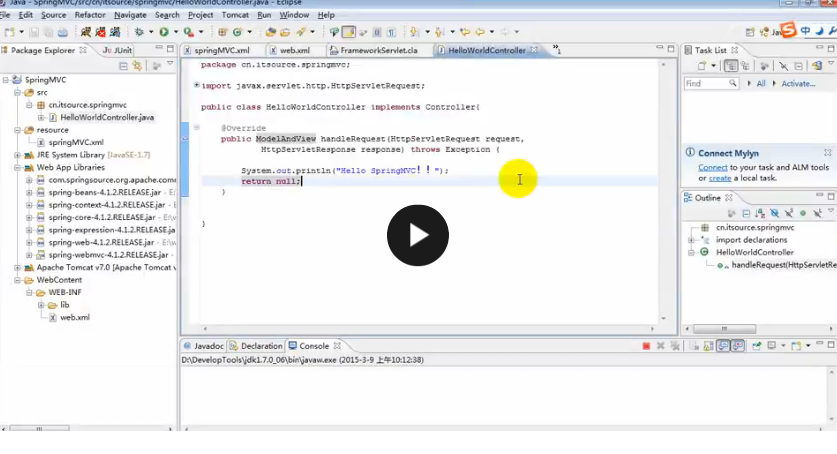Click the Debug bug toolbar icon

click(x=139, y=32)
